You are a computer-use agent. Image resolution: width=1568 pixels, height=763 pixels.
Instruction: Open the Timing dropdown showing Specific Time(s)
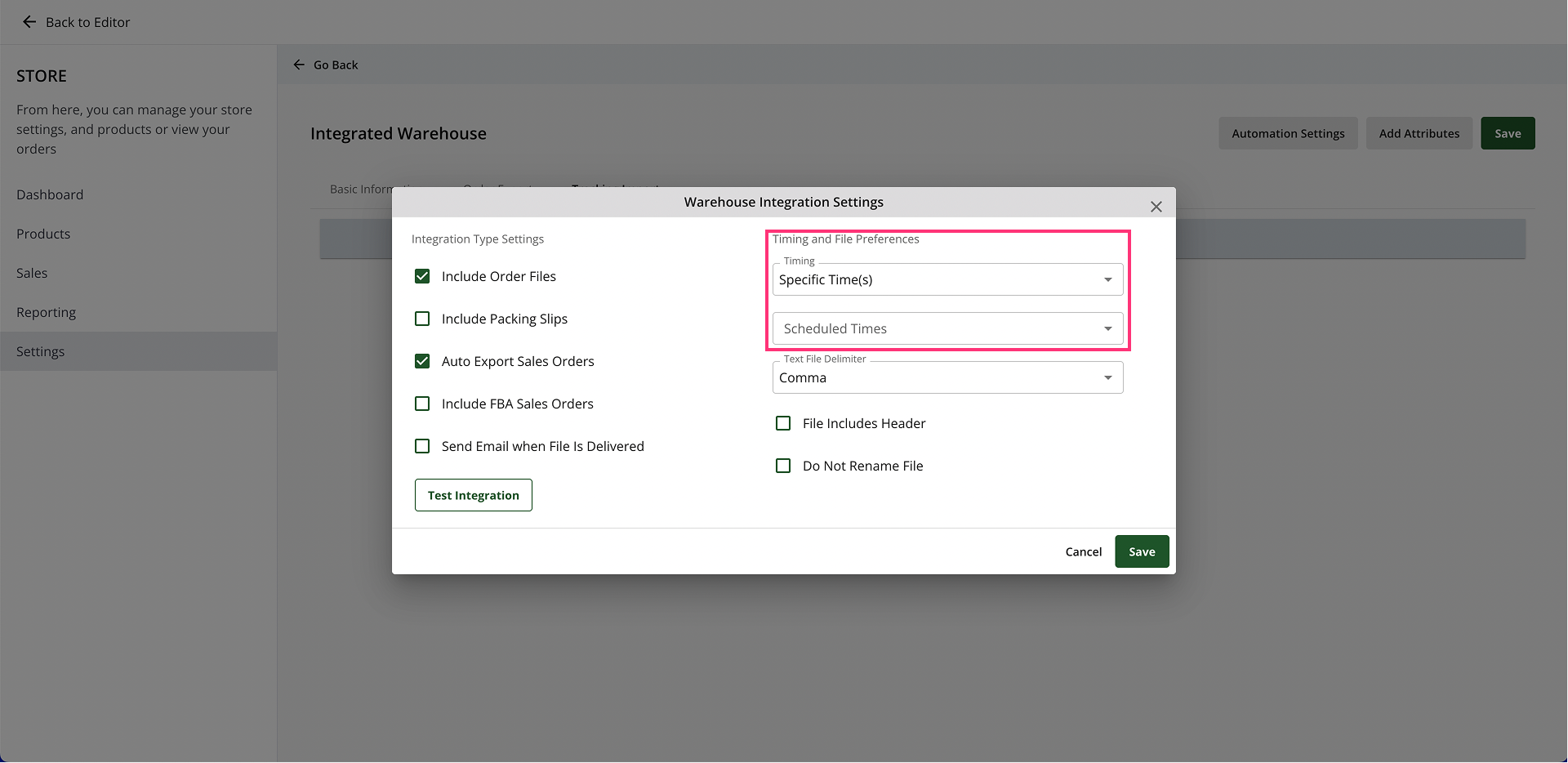947,279
